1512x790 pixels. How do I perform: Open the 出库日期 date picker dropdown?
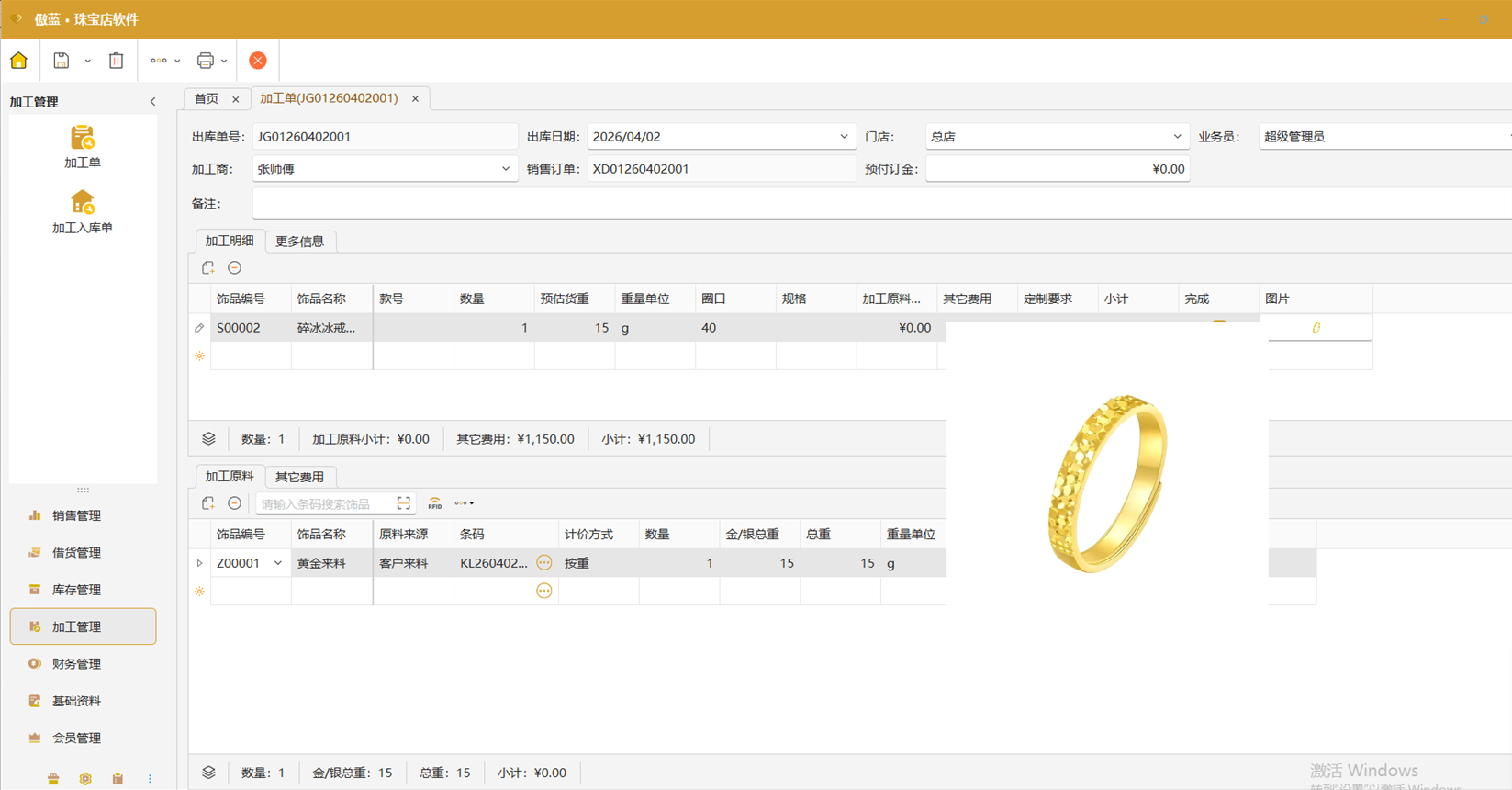click(844, 137)
